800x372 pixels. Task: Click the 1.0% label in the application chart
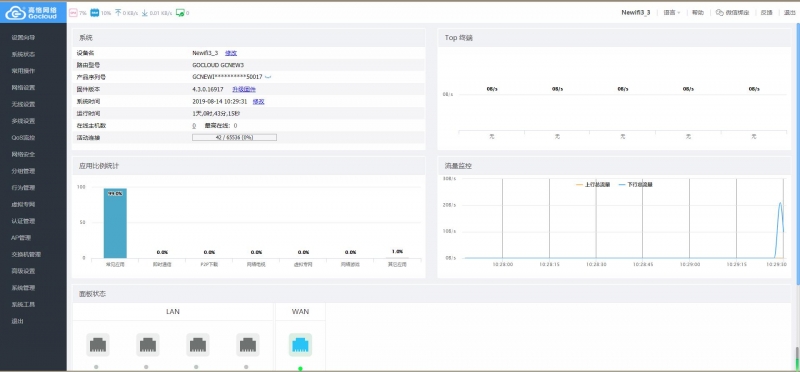397,252
